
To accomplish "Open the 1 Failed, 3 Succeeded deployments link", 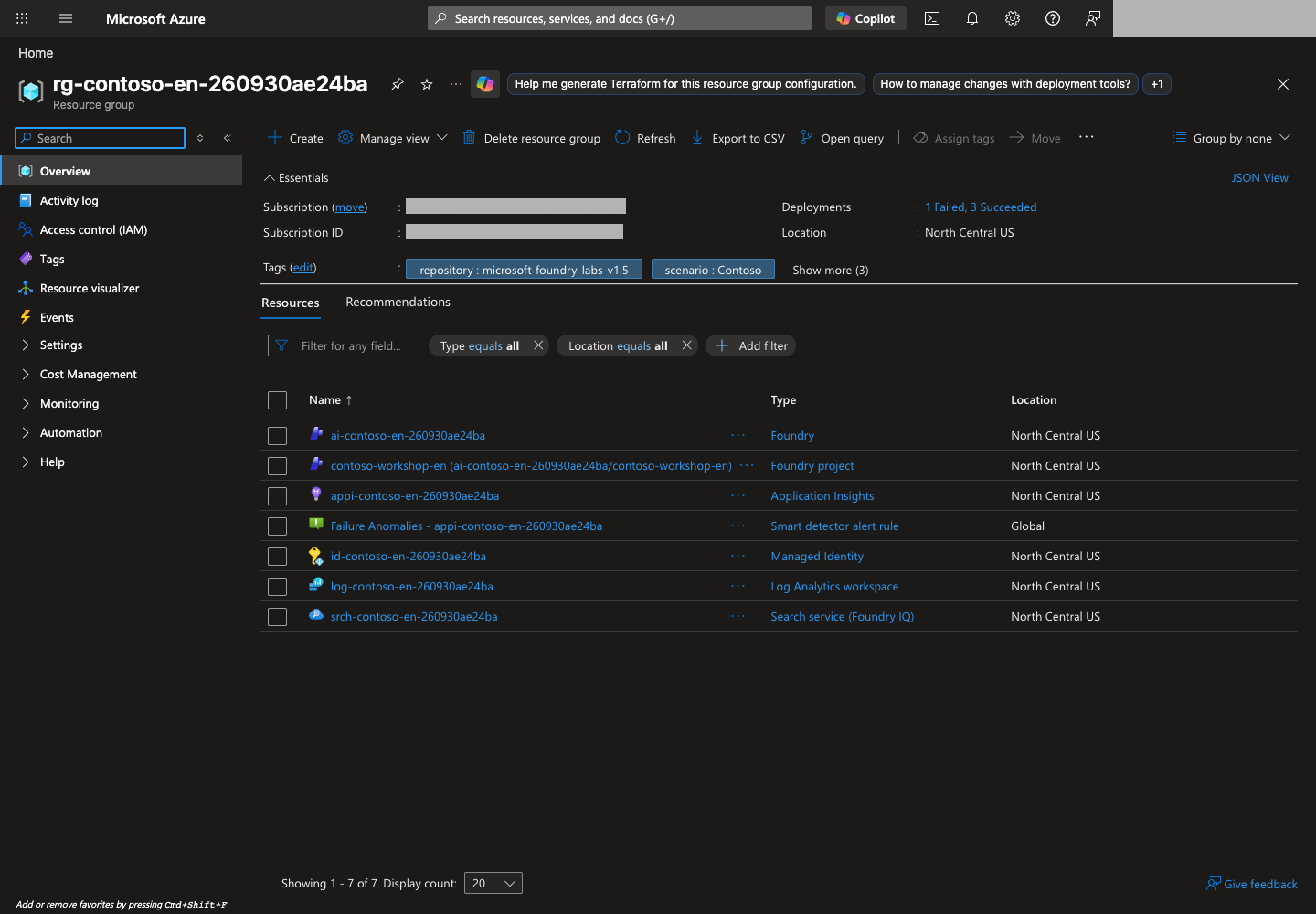I will click(981, 207).
